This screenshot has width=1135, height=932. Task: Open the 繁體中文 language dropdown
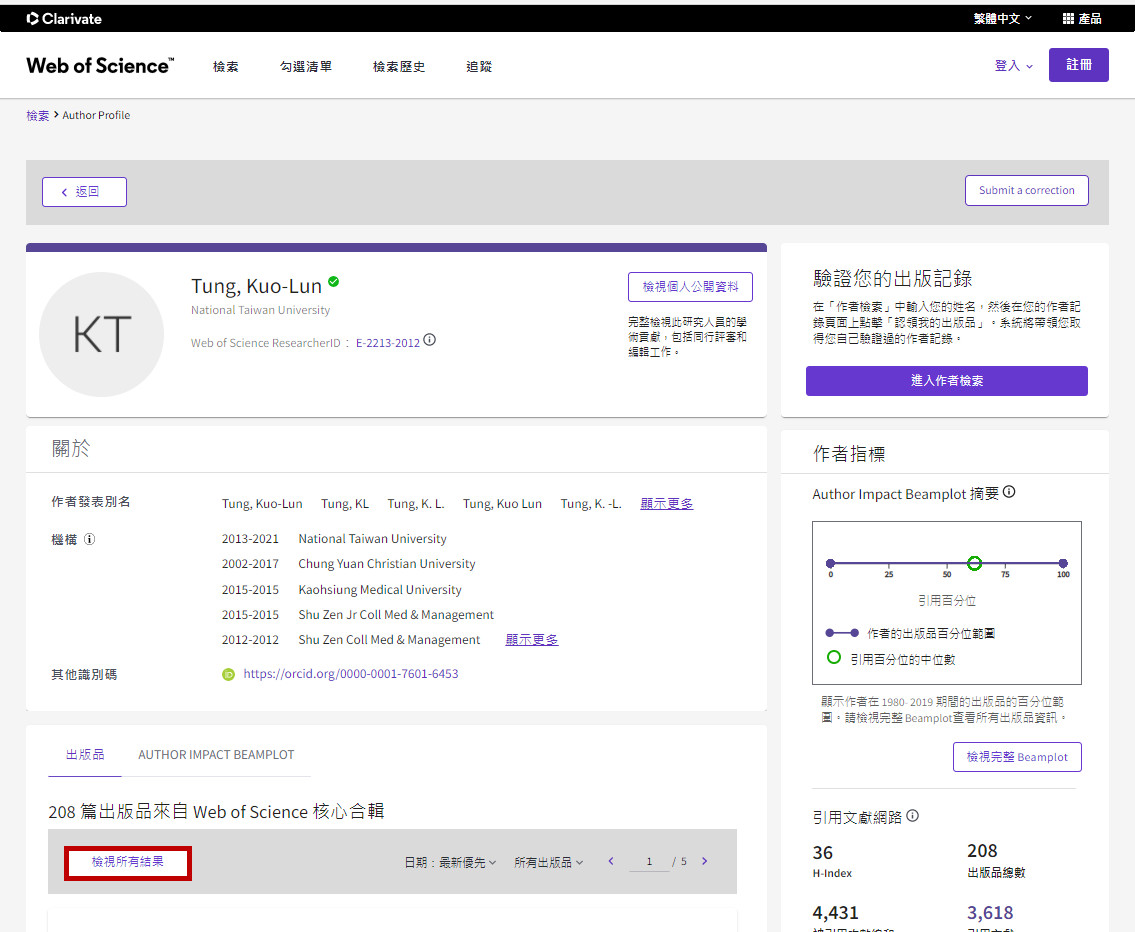coord(1003,19)
